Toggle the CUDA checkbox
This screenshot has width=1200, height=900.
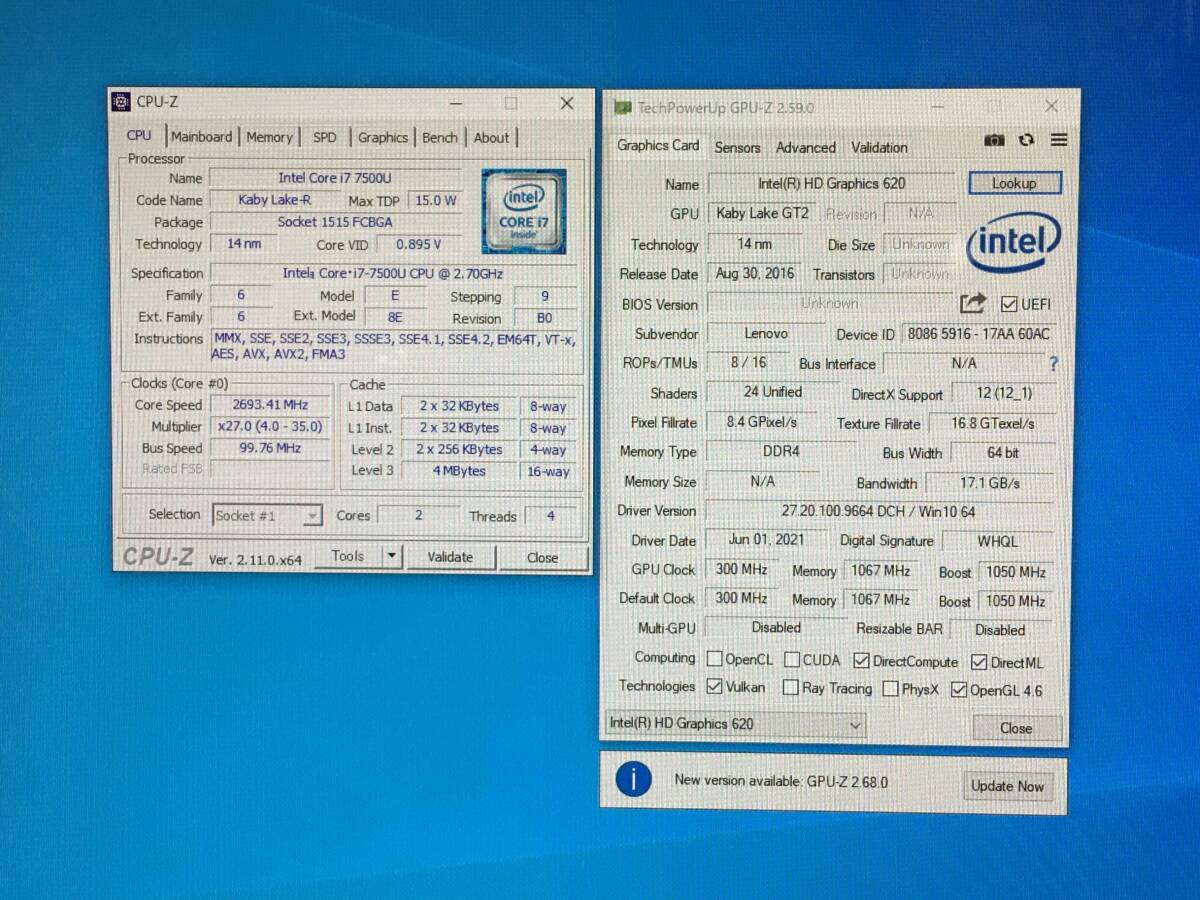(x=792, y=660)
